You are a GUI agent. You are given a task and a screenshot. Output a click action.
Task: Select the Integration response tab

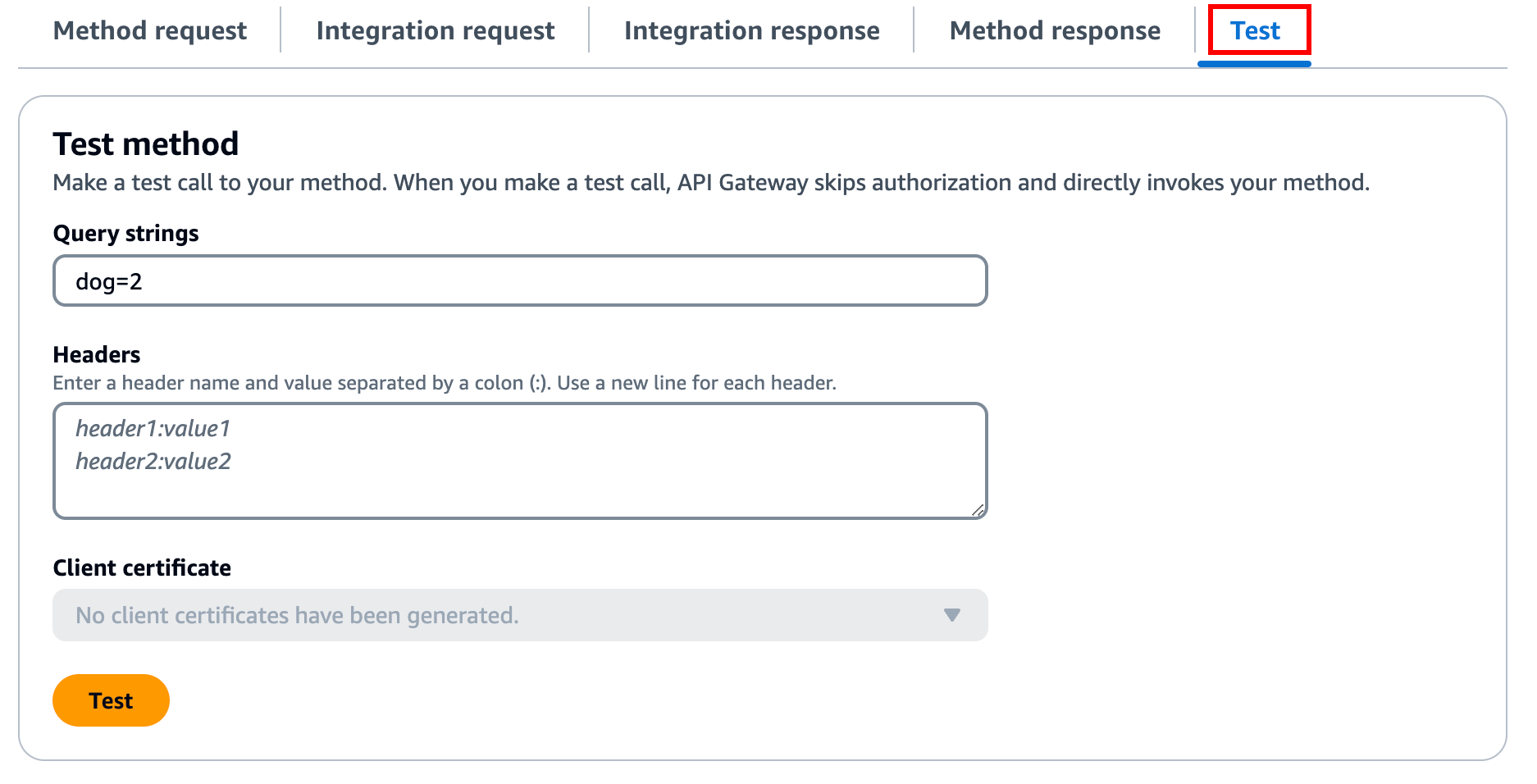tap(752, 30)
